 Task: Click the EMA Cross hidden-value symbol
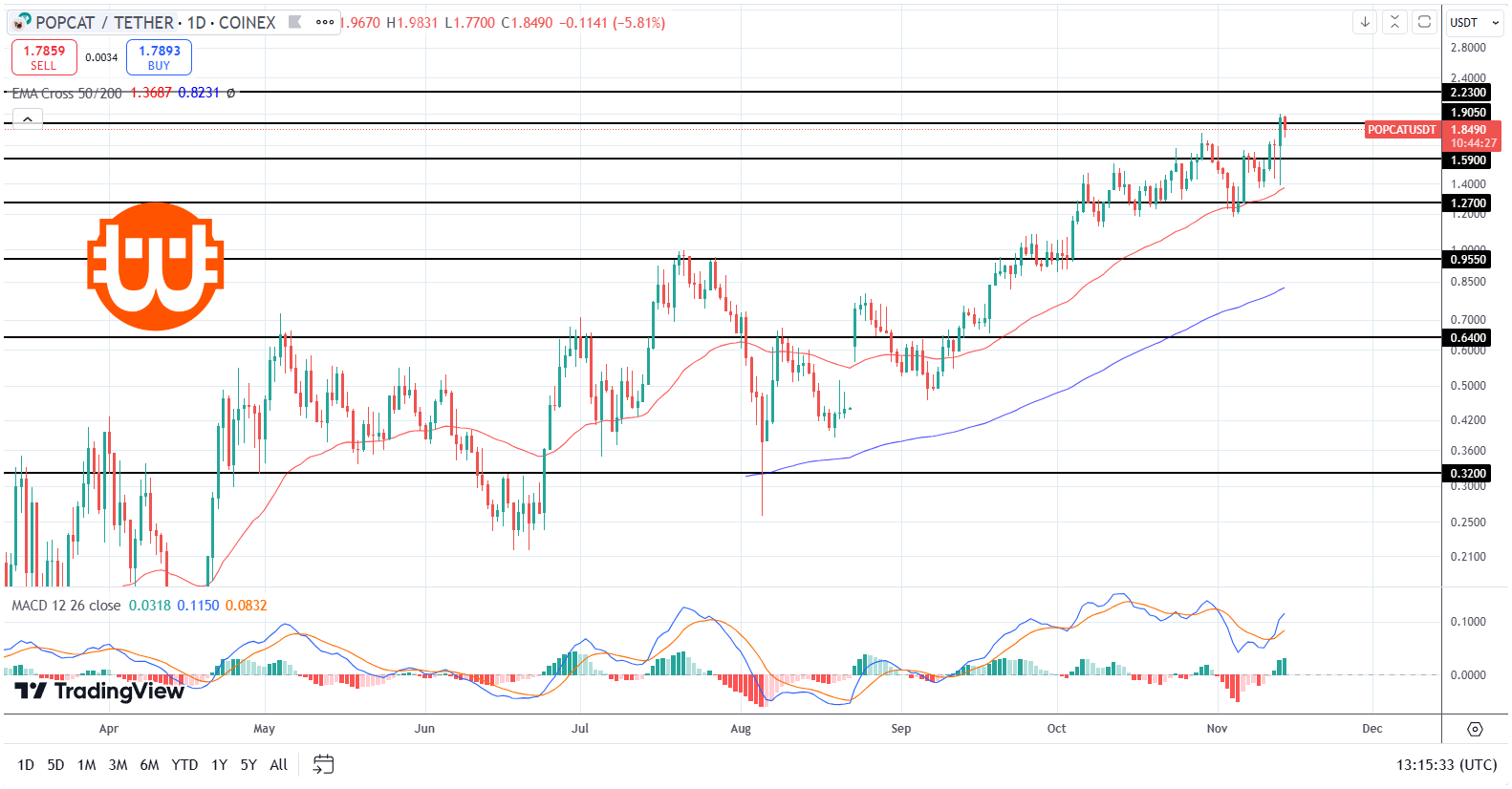click(230, 93)
